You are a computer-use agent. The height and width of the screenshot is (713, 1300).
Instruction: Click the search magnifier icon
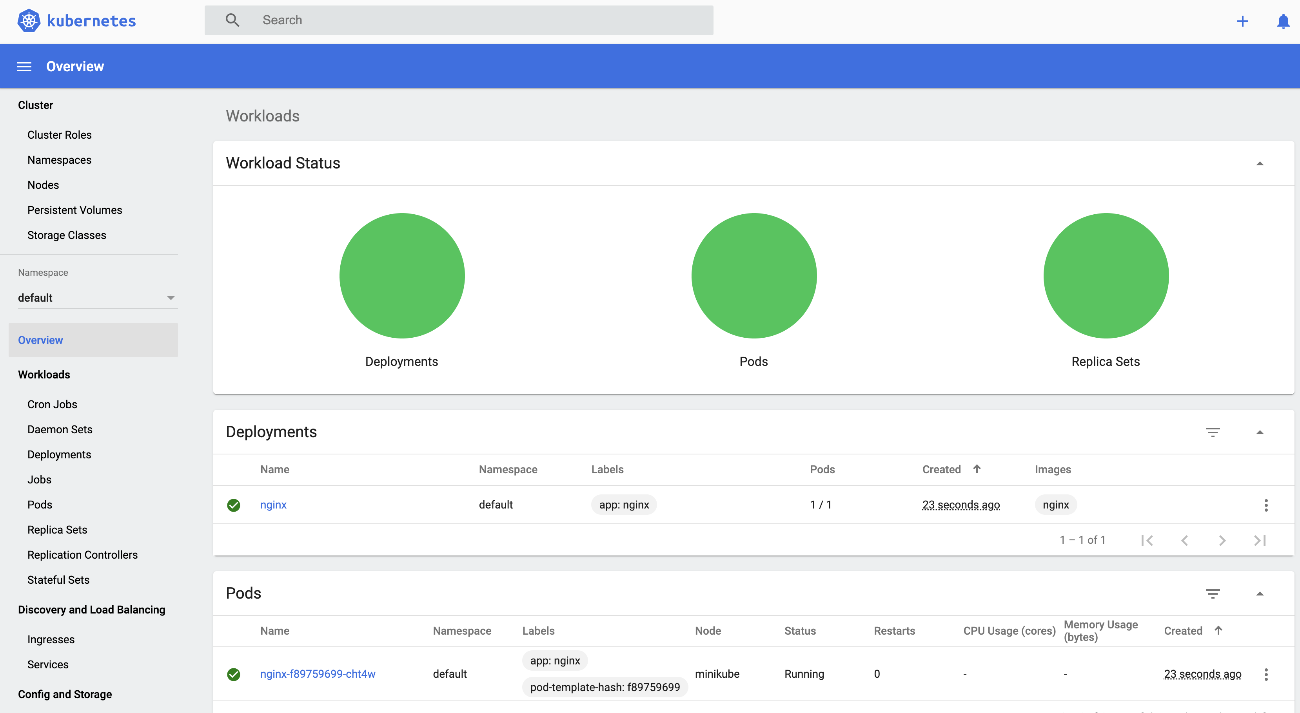tap(232, 20)
